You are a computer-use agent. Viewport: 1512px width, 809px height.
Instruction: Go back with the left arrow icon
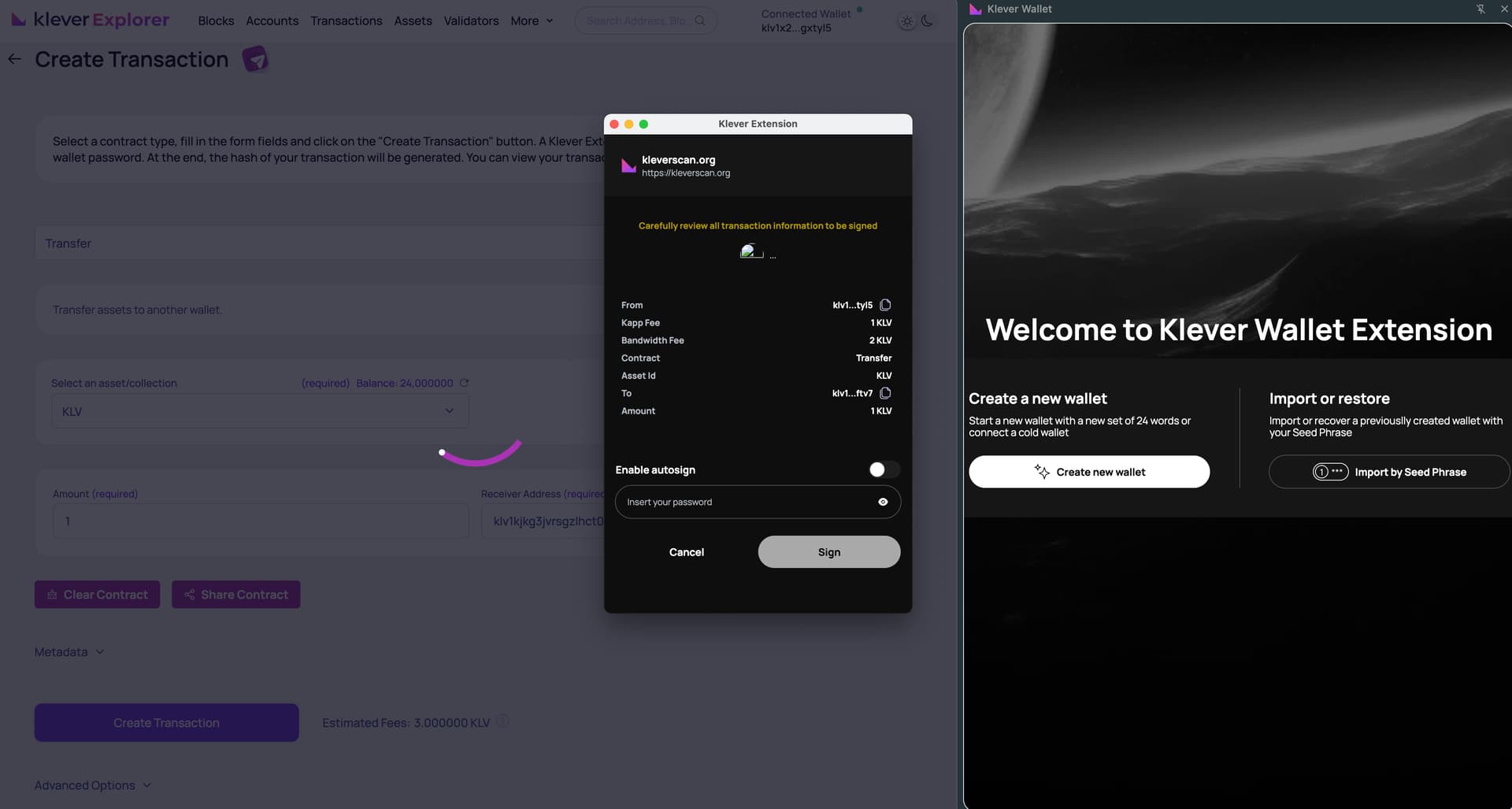pyautogui.click(x=14, y=59)
